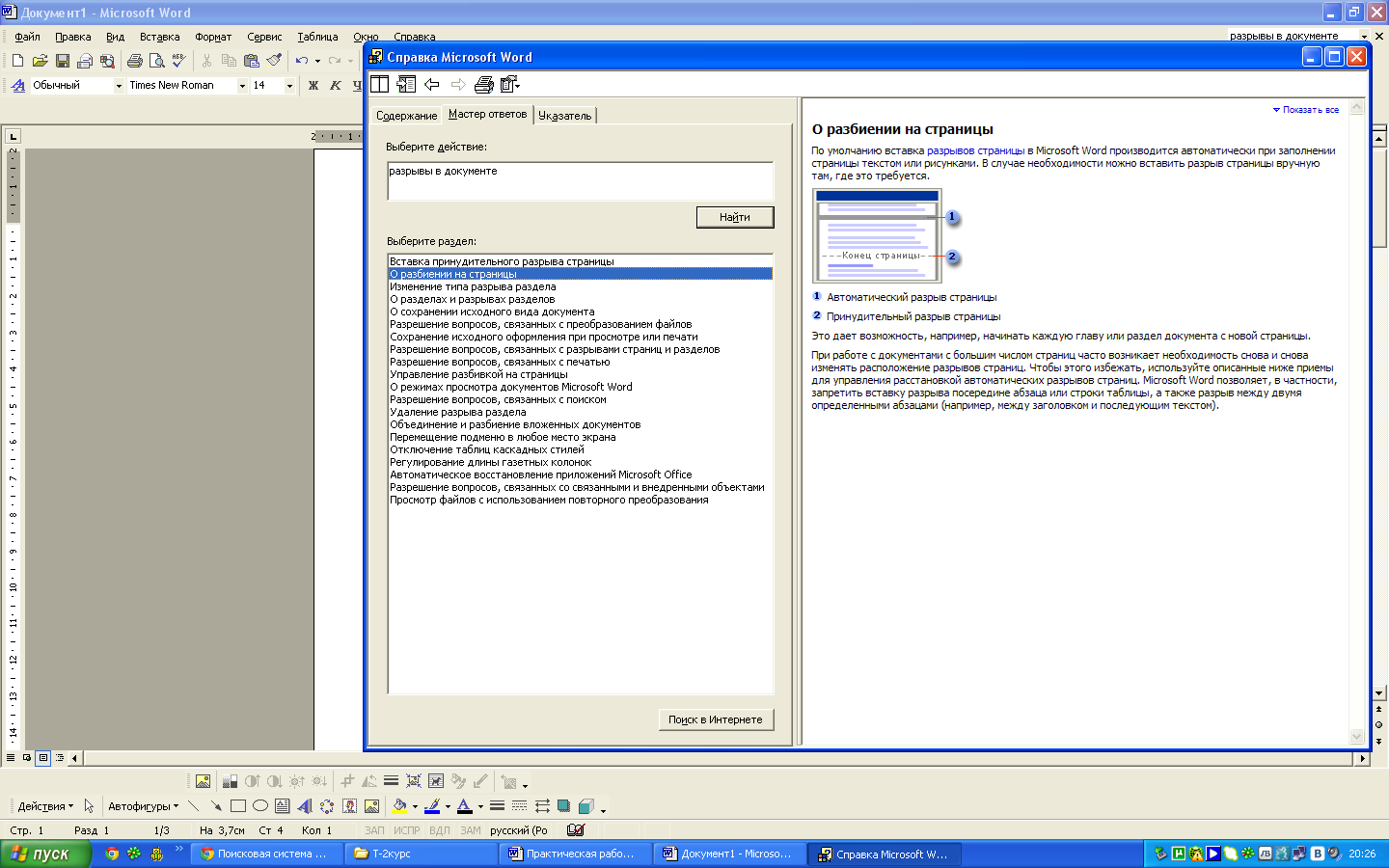Open 3-D Style options
Viewport: 1389px width, 868px height.
(x=586, y=806)
